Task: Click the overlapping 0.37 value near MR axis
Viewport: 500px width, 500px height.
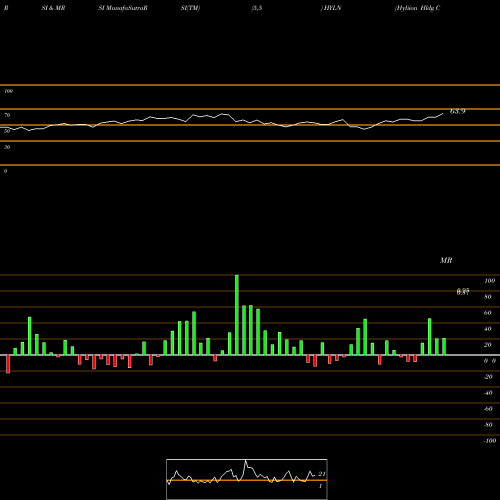Action: (463, 292)
